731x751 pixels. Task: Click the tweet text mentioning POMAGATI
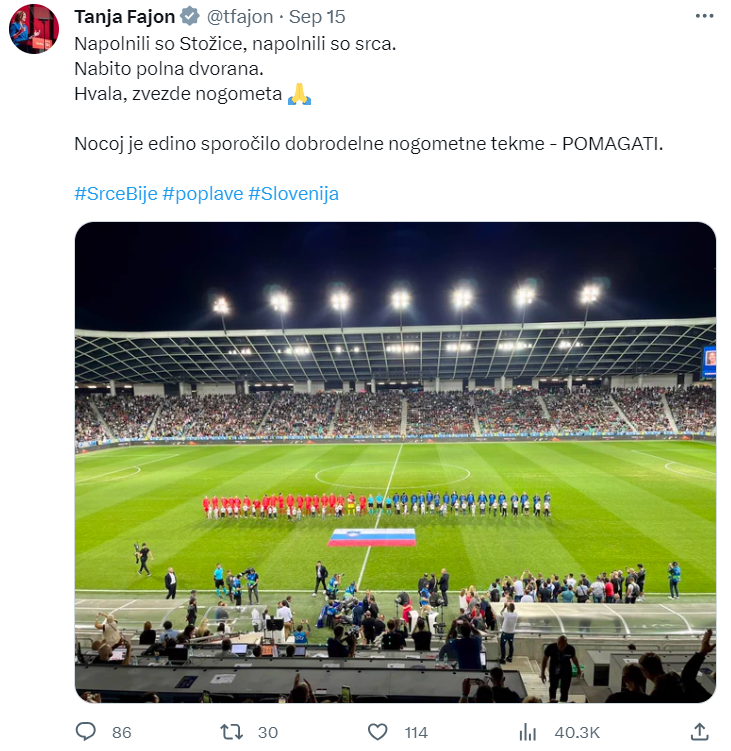368,144
